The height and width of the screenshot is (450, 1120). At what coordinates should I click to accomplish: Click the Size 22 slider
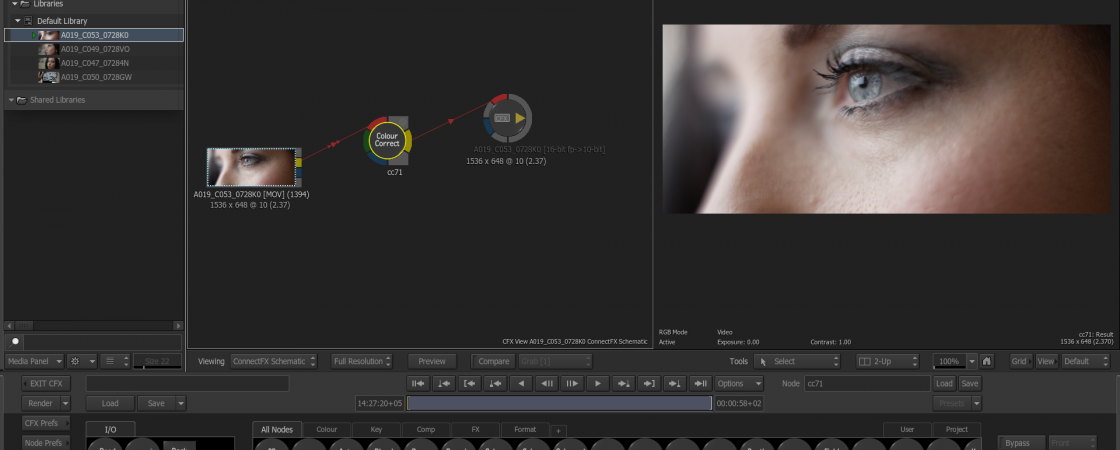click(x=157, y=361)
